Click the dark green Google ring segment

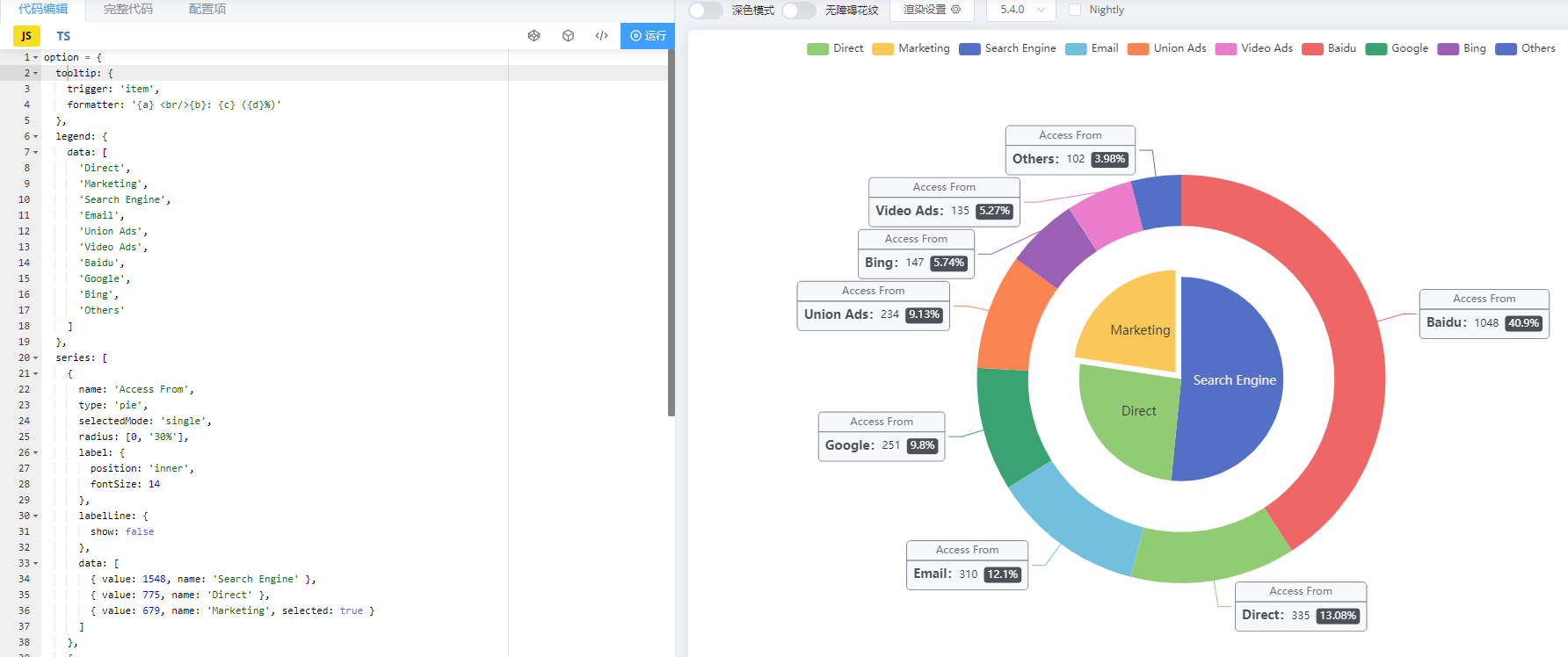pos(1009,426)
